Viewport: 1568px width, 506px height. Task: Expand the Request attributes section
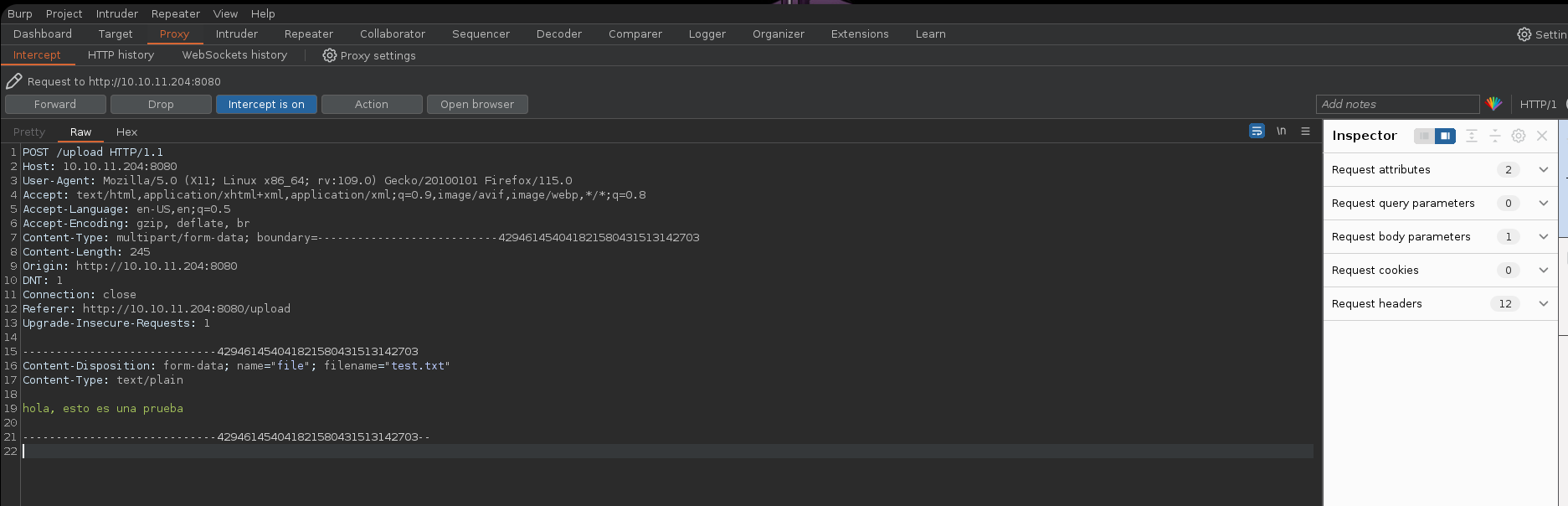[x=1543, y=169]
